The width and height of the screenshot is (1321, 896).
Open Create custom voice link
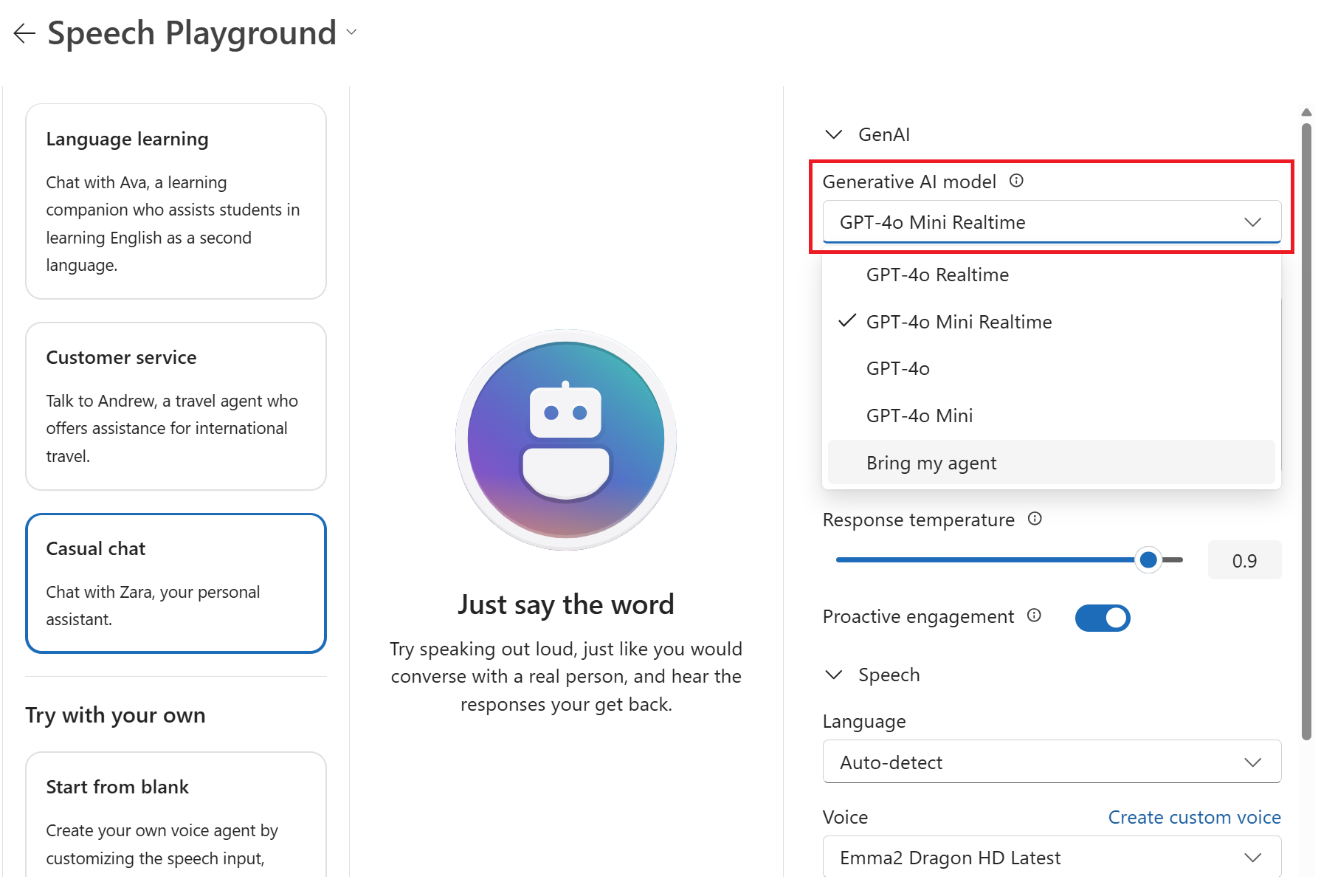point(1194,817)
